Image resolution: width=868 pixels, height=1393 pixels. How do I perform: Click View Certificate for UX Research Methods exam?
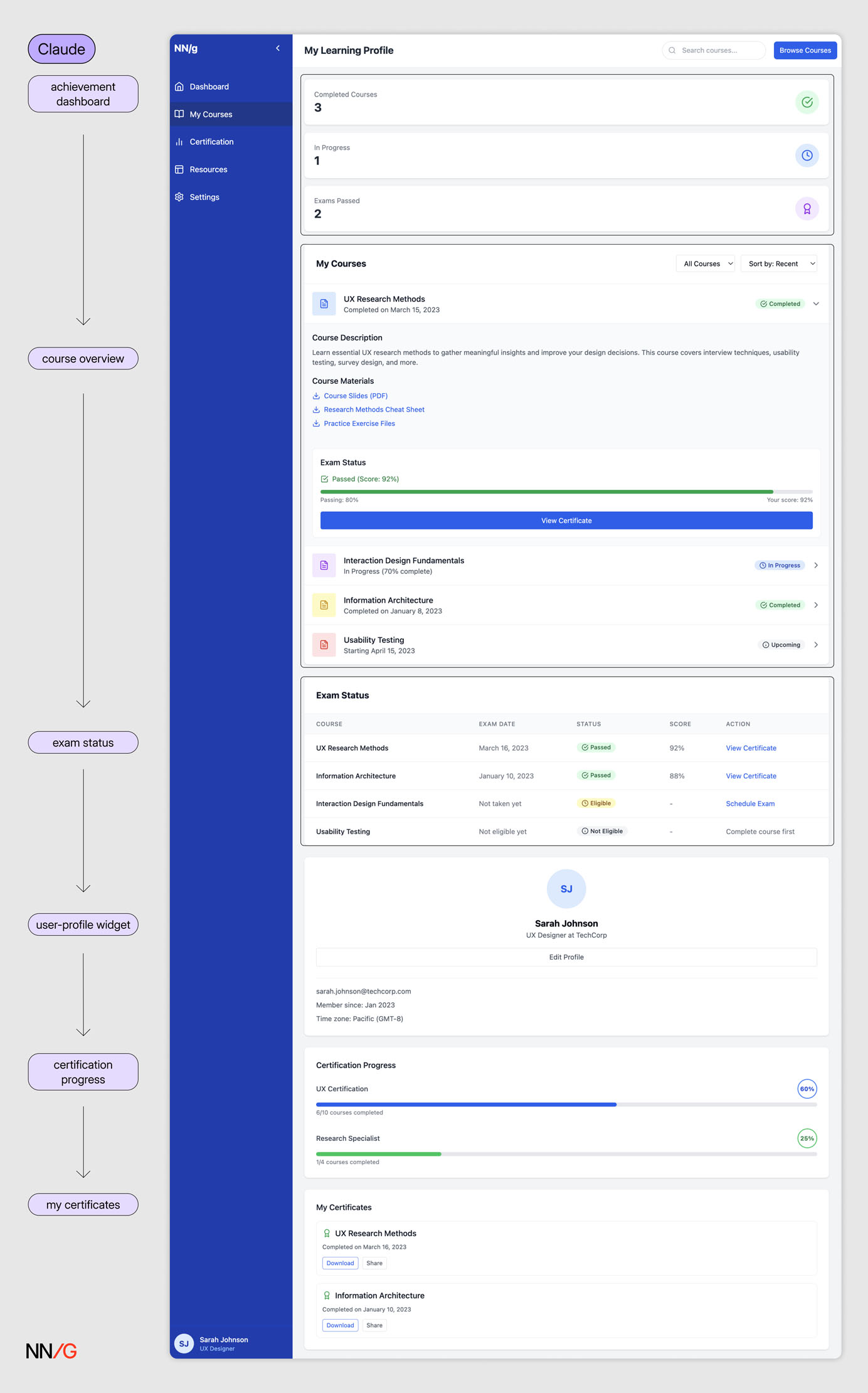point(751,748)
